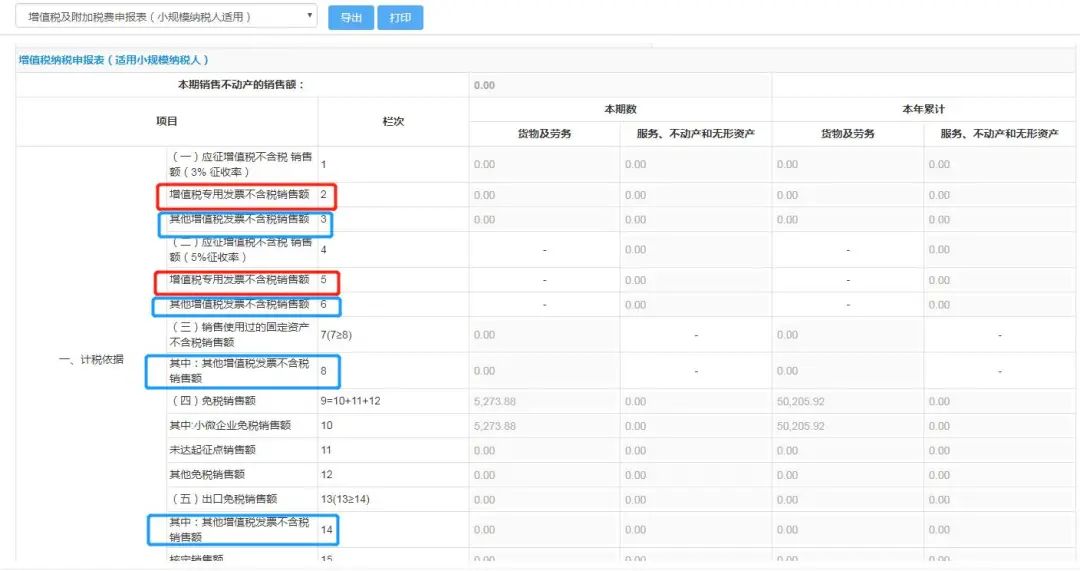This screenshot has width=1080, height=571.
Task: Click the 打印 print button
Action: point(400,18)
